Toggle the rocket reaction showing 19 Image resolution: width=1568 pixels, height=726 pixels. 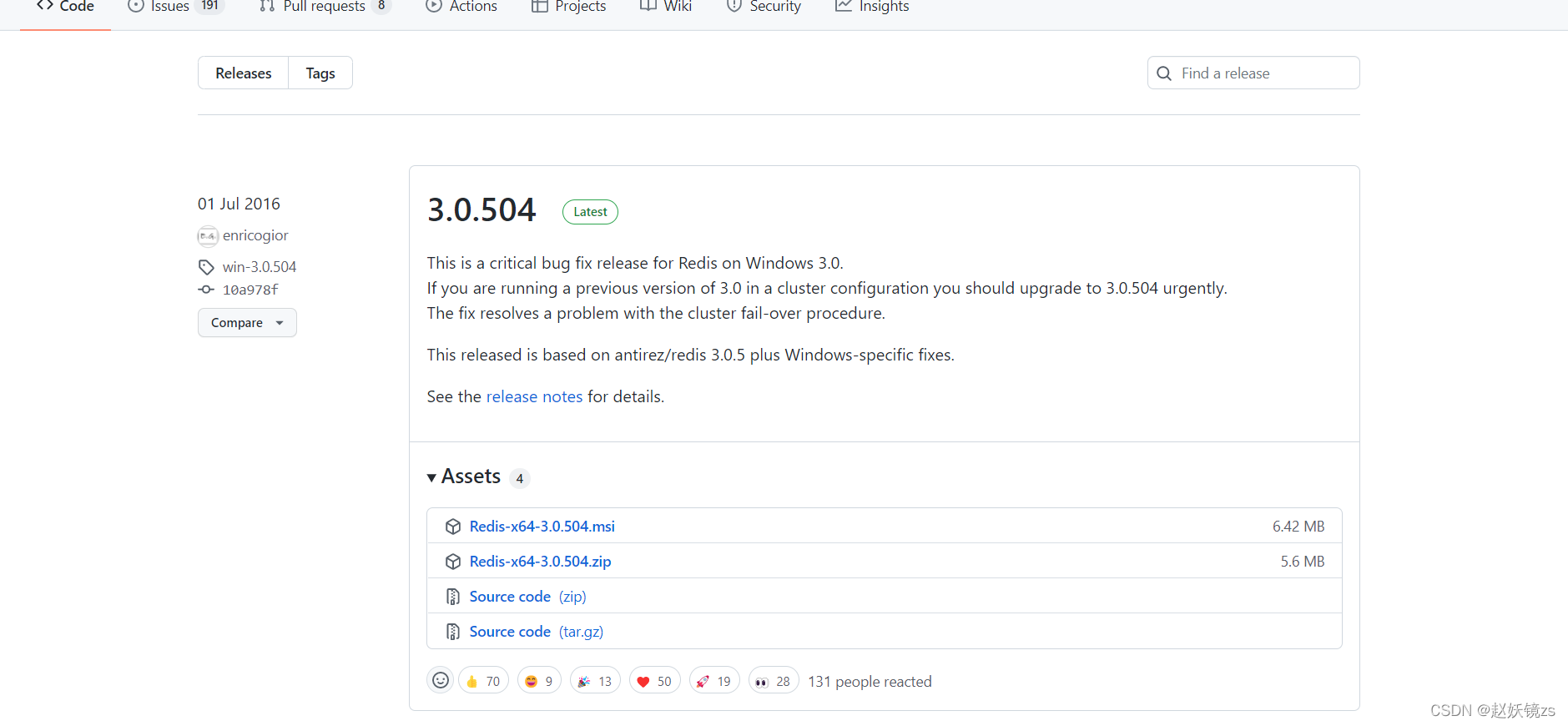[714, 681]
